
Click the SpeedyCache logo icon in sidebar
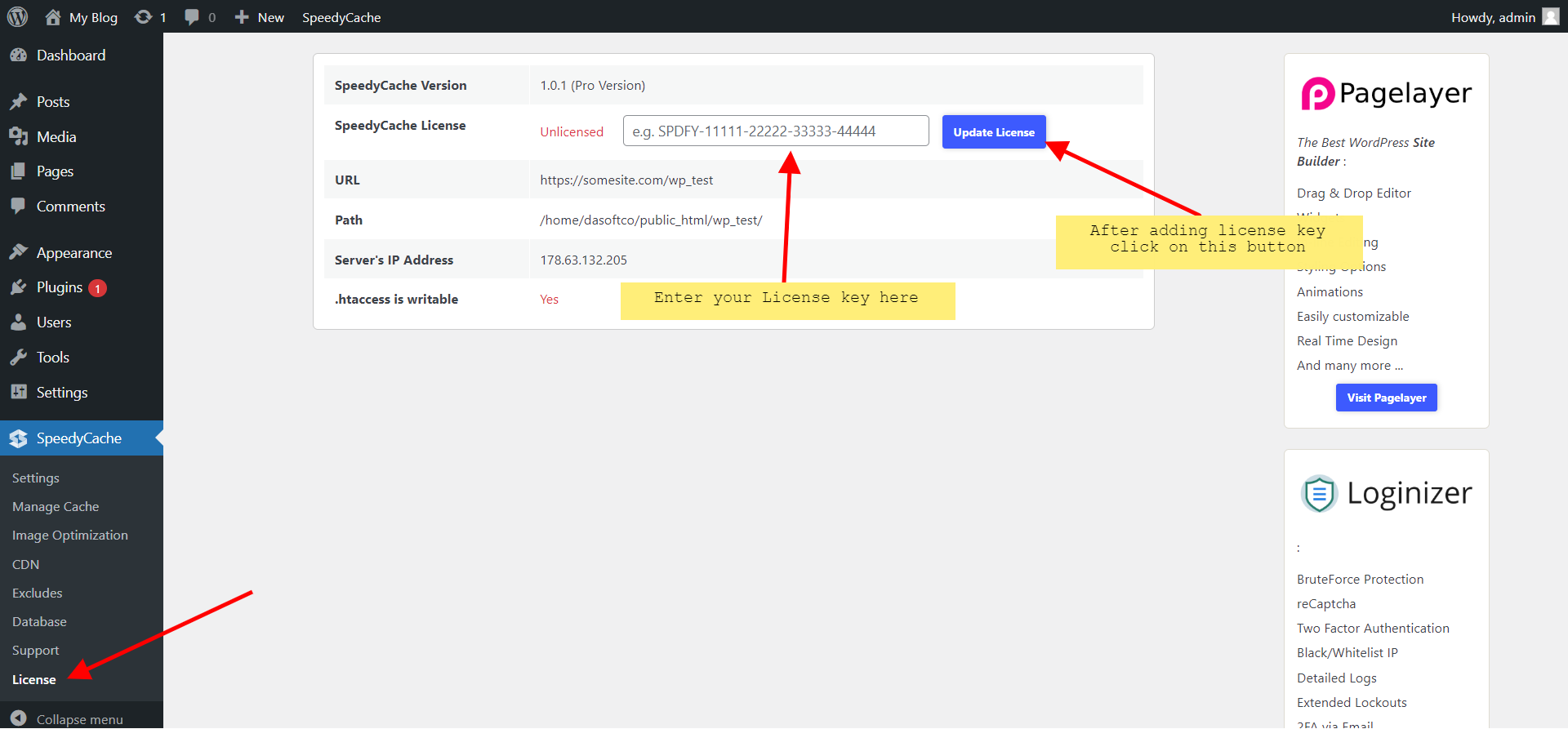(x=18, y=438)
